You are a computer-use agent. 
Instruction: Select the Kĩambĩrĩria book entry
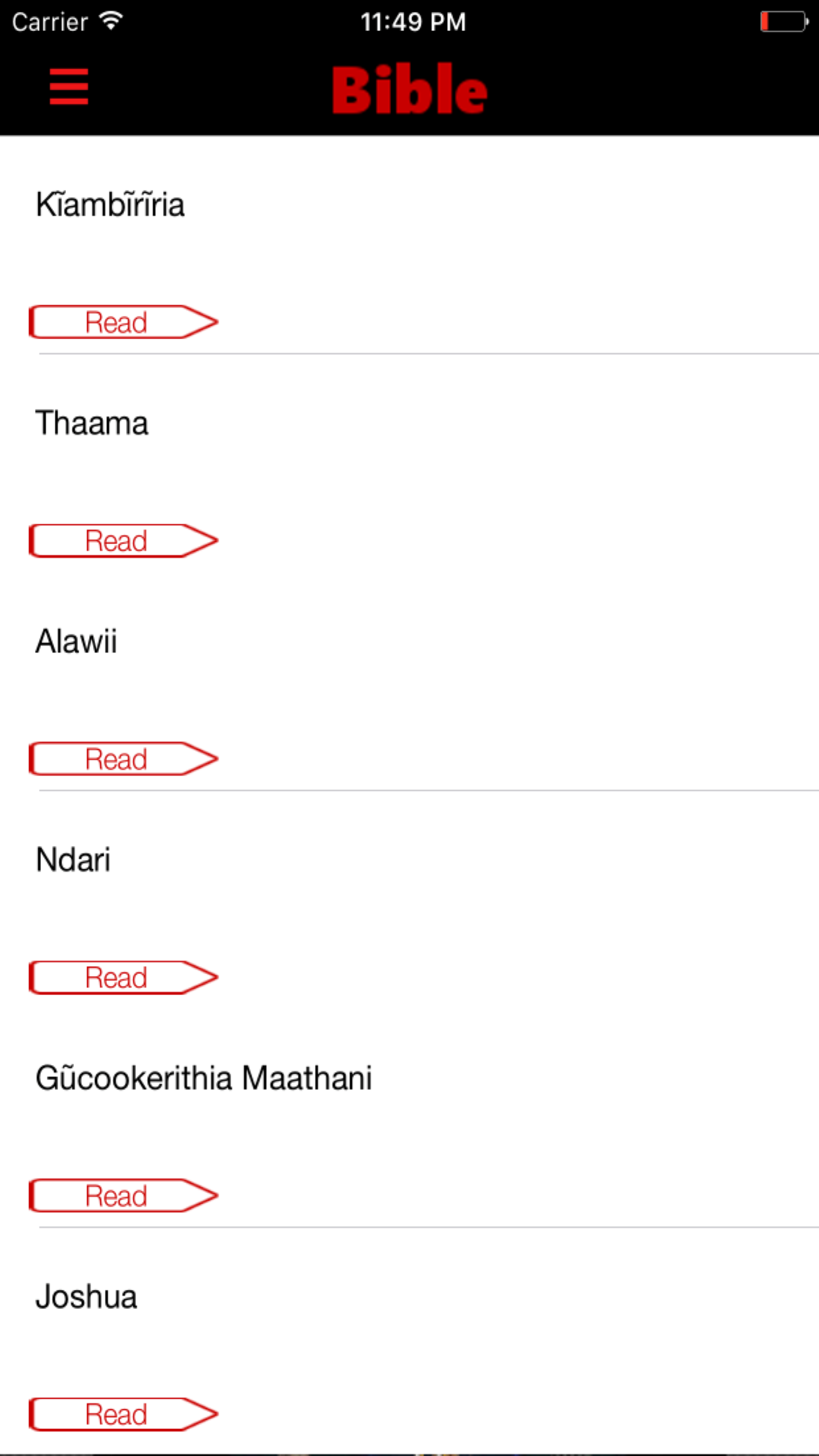110,204
